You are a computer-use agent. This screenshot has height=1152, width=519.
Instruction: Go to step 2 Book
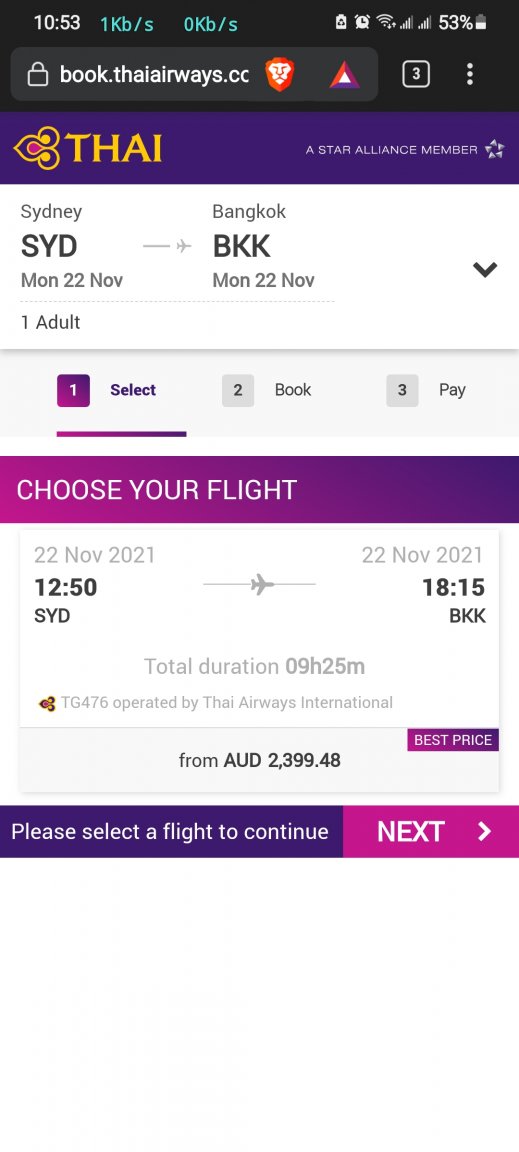(x=267, y=390)
